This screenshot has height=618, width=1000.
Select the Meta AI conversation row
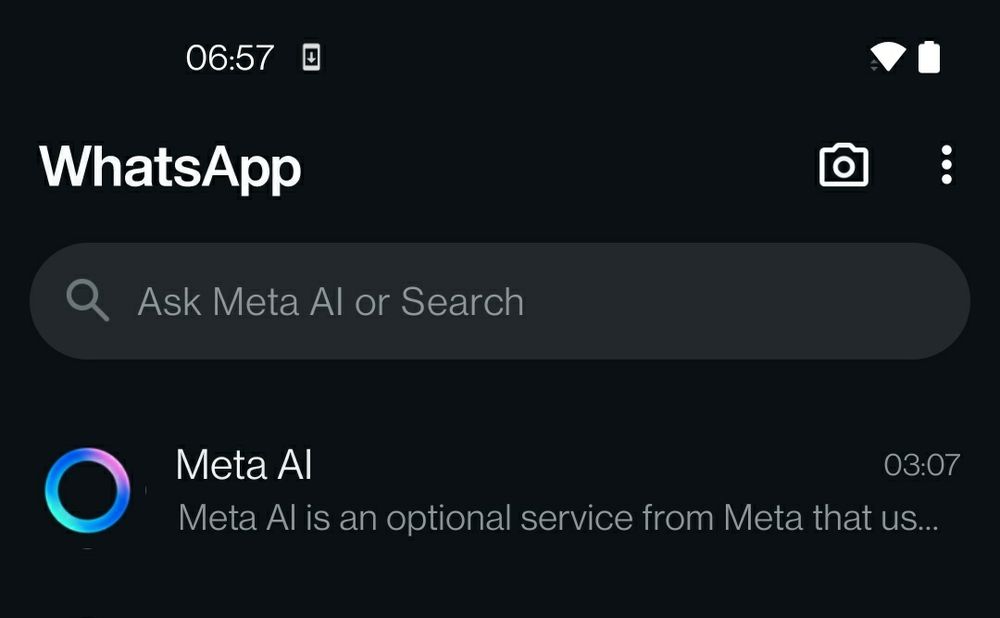[500, 490]
